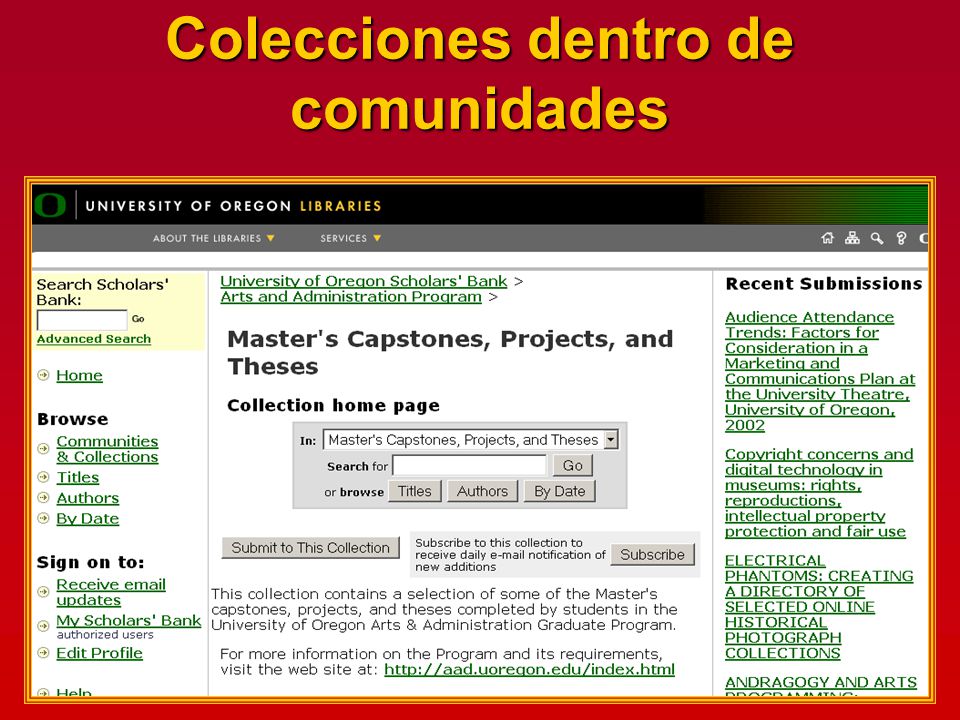Click Submit to This Collection button
The image size is (960, 720).
[310, 547]
